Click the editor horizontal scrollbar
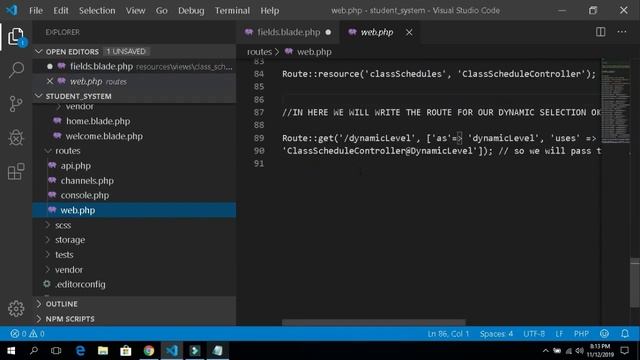This screenshot has height=360, width=640. 373,322
